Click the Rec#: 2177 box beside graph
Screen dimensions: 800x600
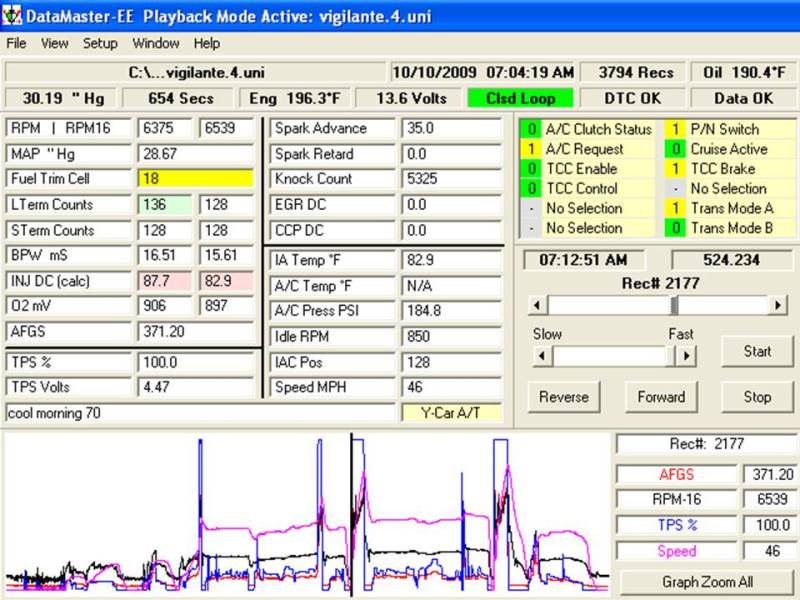[706, 443]
